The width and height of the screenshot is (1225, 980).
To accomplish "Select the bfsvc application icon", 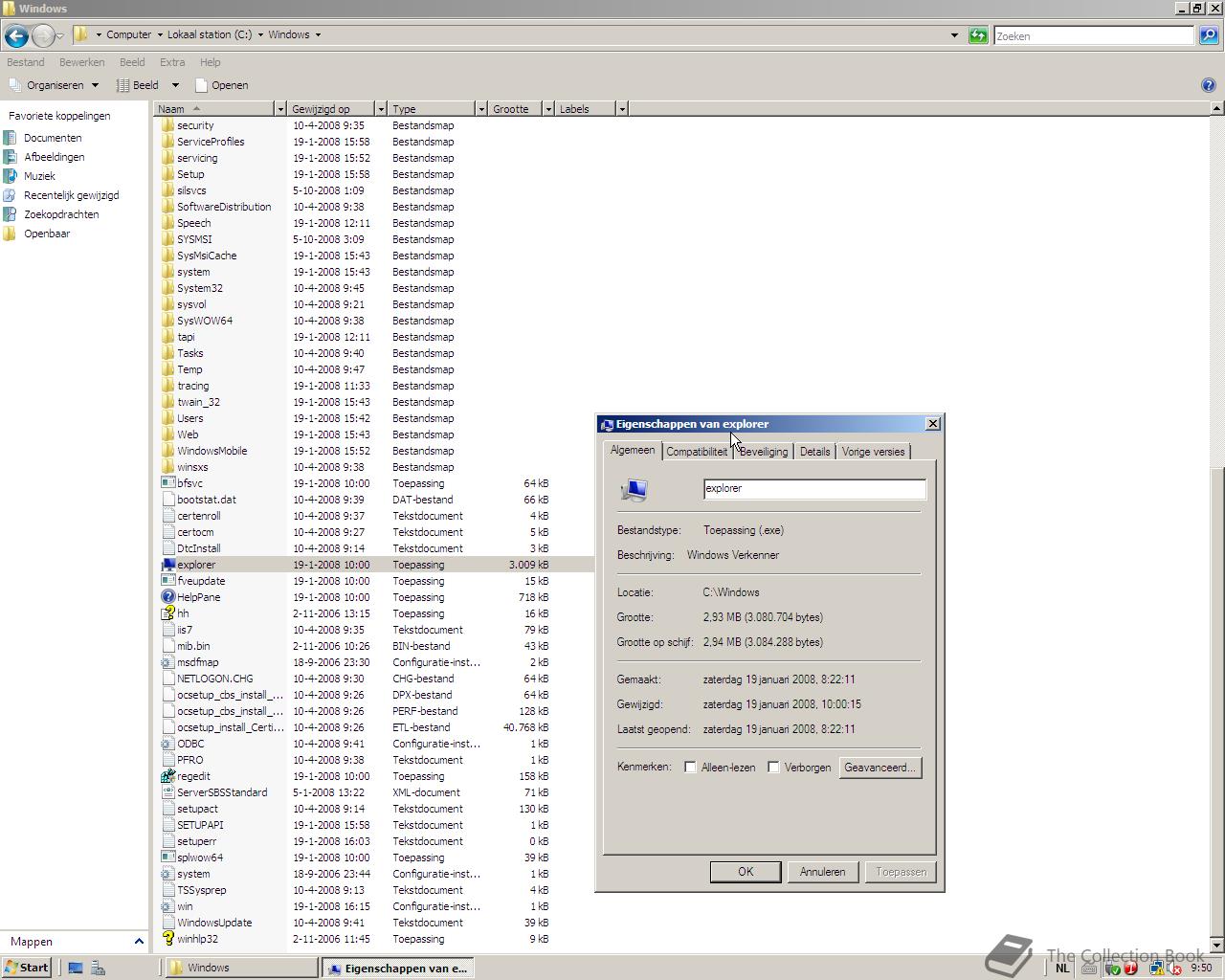I will [168, 483].
